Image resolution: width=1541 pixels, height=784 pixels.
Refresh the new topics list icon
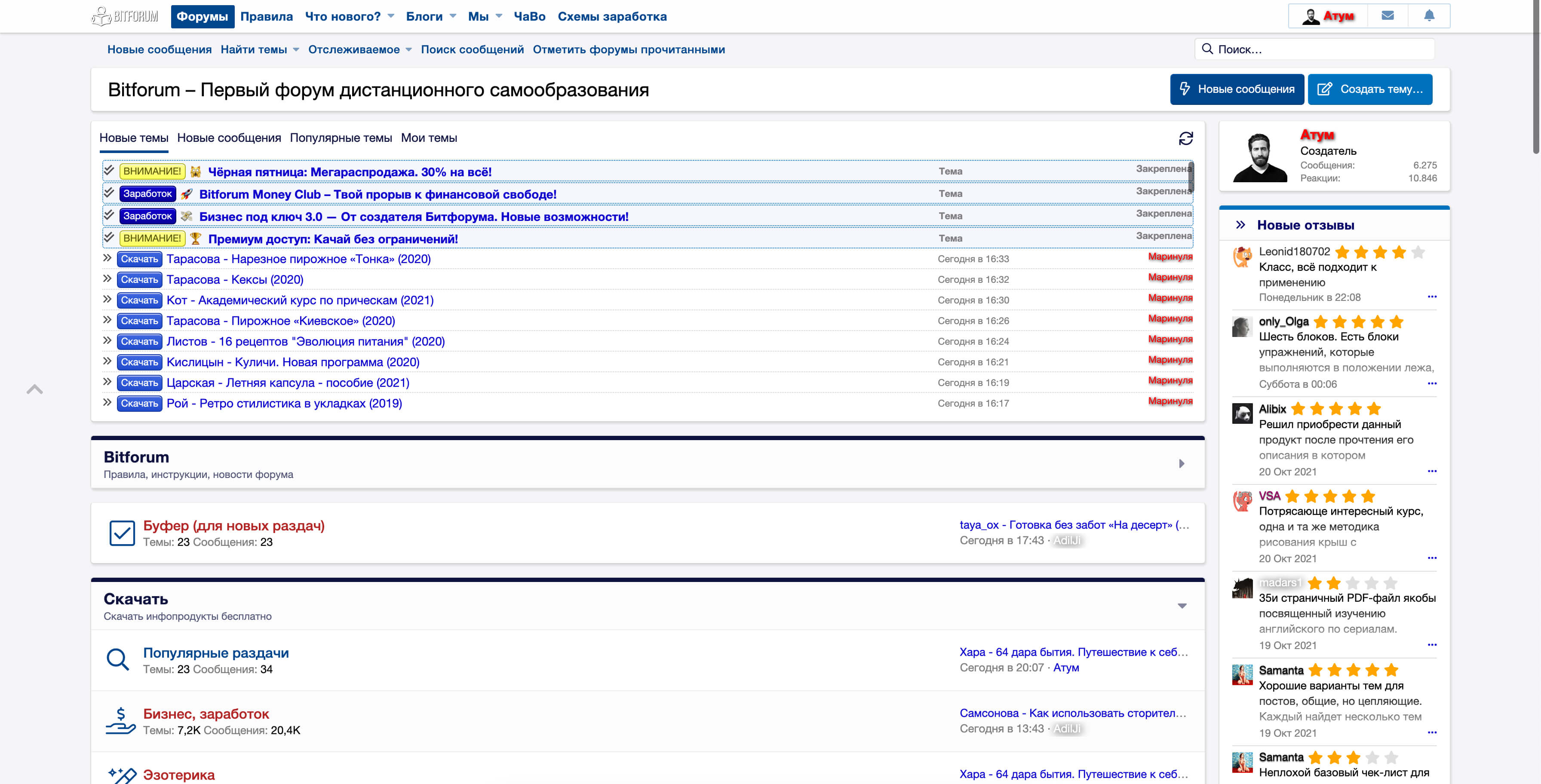point(1186,138)
